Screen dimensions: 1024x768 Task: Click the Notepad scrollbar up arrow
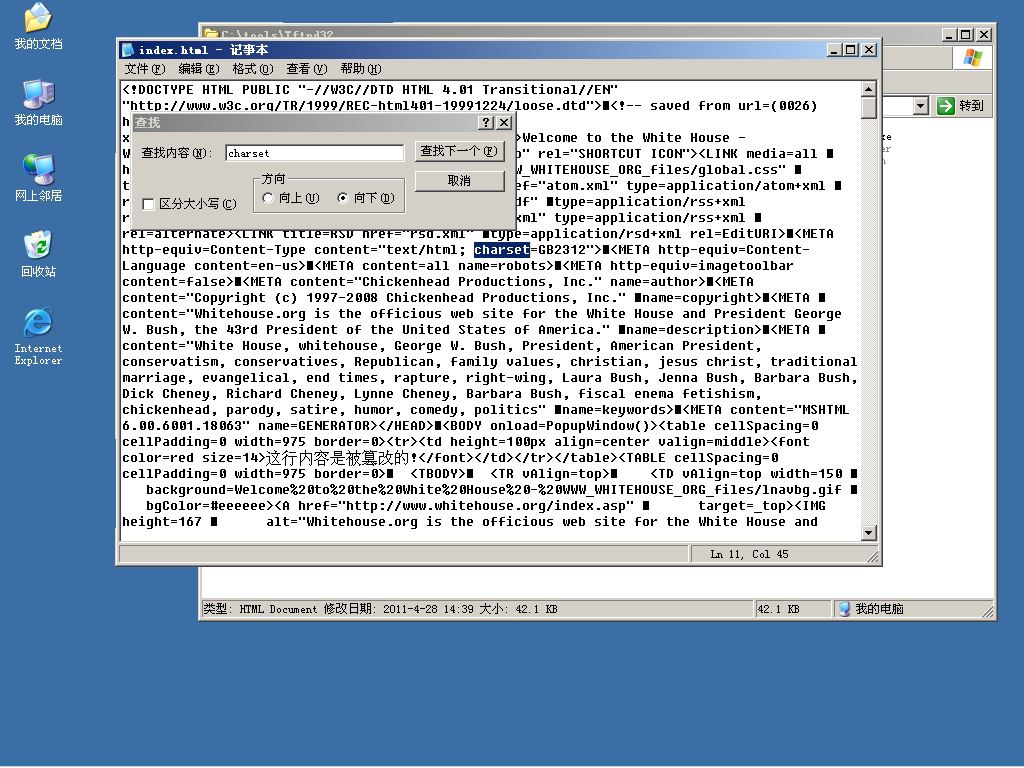point(869,89)
